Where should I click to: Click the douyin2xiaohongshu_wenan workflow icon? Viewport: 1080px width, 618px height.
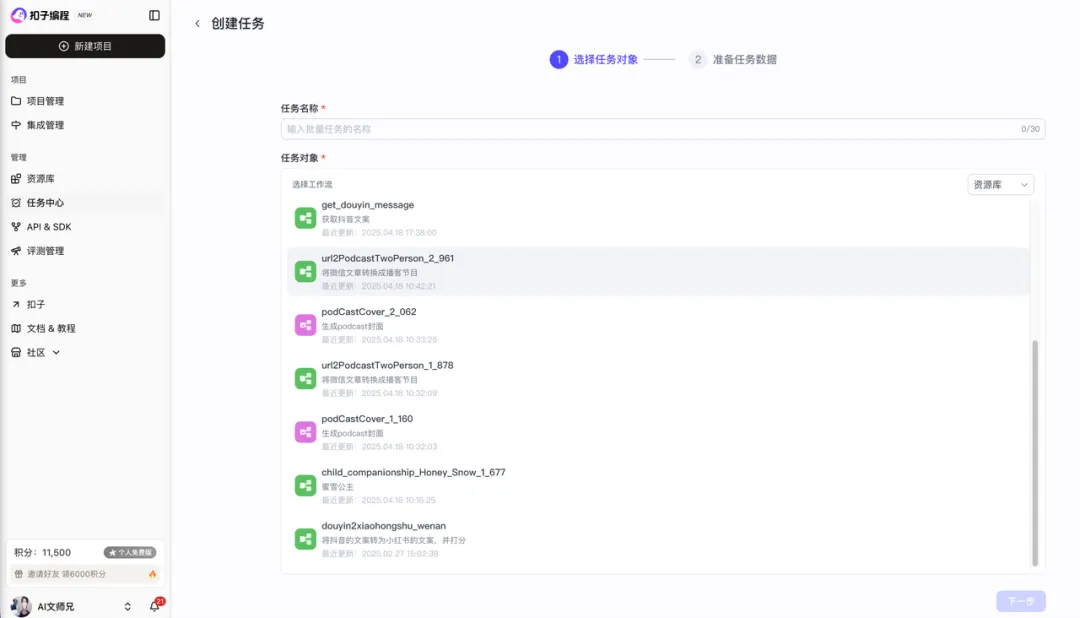(x=305, y=539)
